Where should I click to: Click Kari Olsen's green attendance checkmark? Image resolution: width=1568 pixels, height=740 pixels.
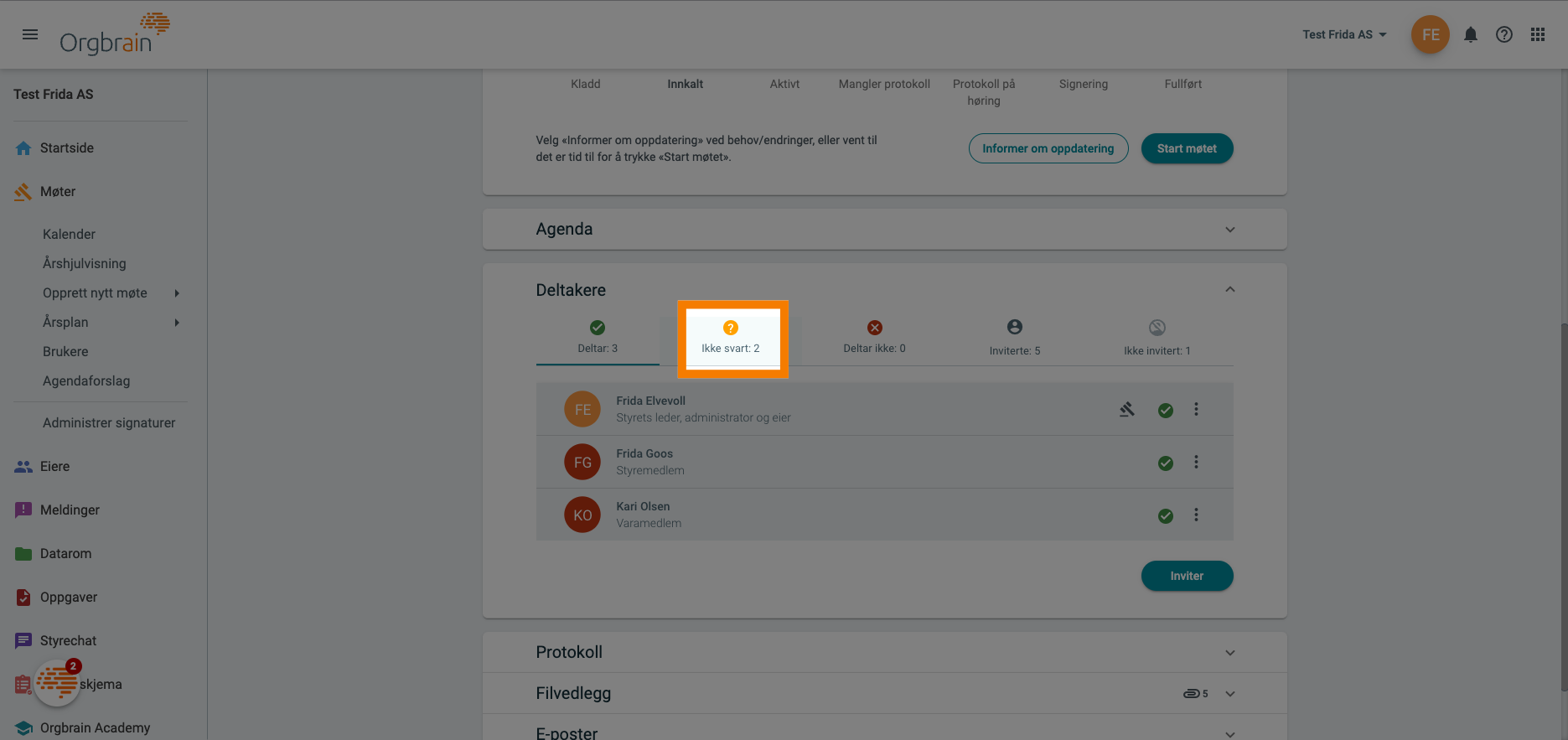tap(1166, 516)
